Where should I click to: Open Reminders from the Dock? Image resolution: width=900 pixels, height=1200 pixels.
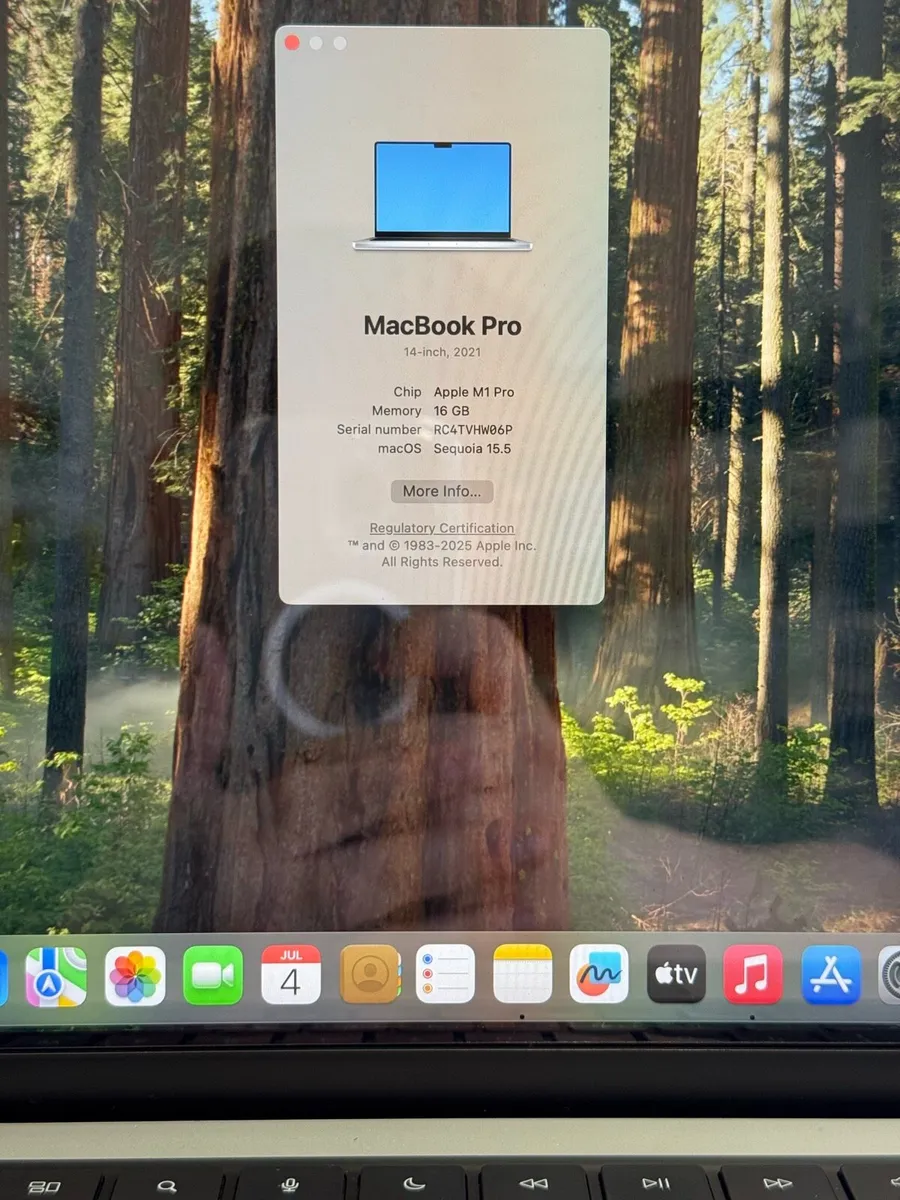coord(445,974)
